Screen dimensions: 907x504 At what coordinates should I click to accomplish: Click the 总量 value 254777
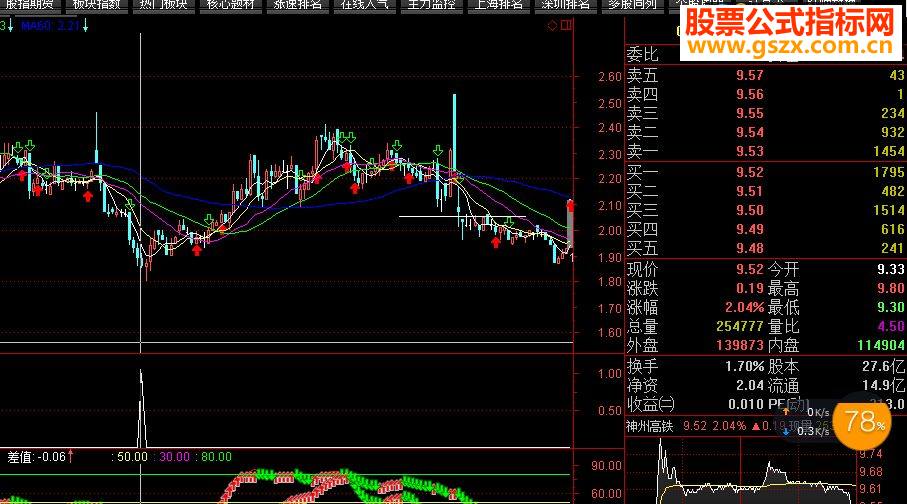(740, 327)
